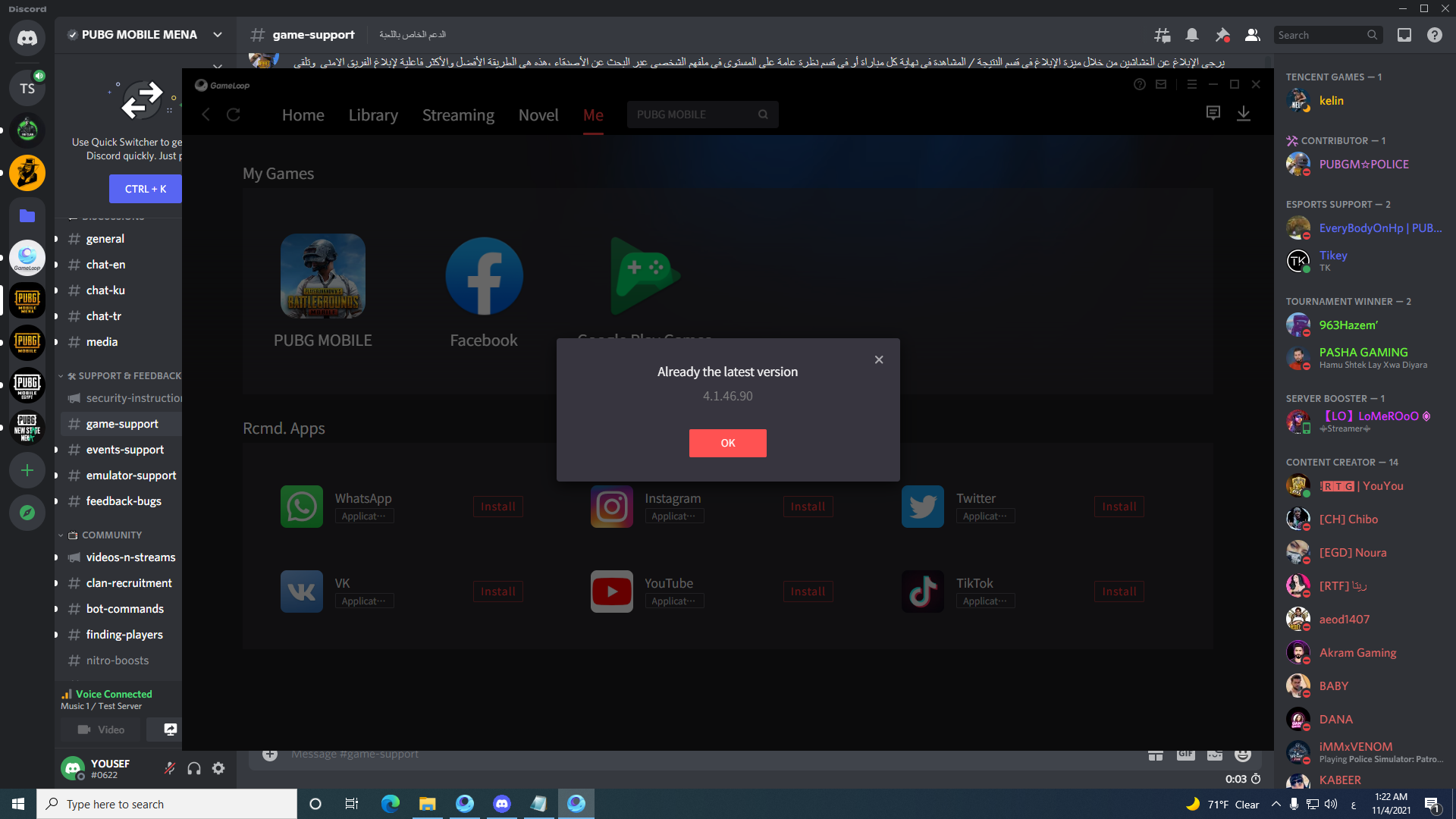Screen dimensions: 1456x819
Task: Click the Explore Public Servers compass icon
Action: [27, 513]
